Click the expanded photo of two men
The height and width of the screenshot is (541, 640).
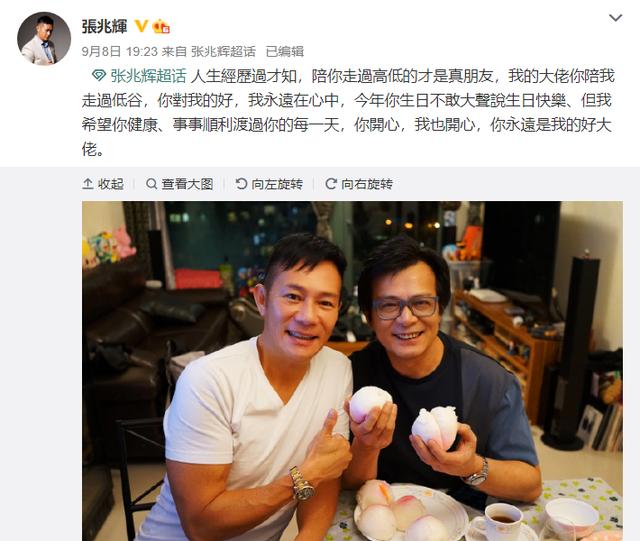pos(352,371)
